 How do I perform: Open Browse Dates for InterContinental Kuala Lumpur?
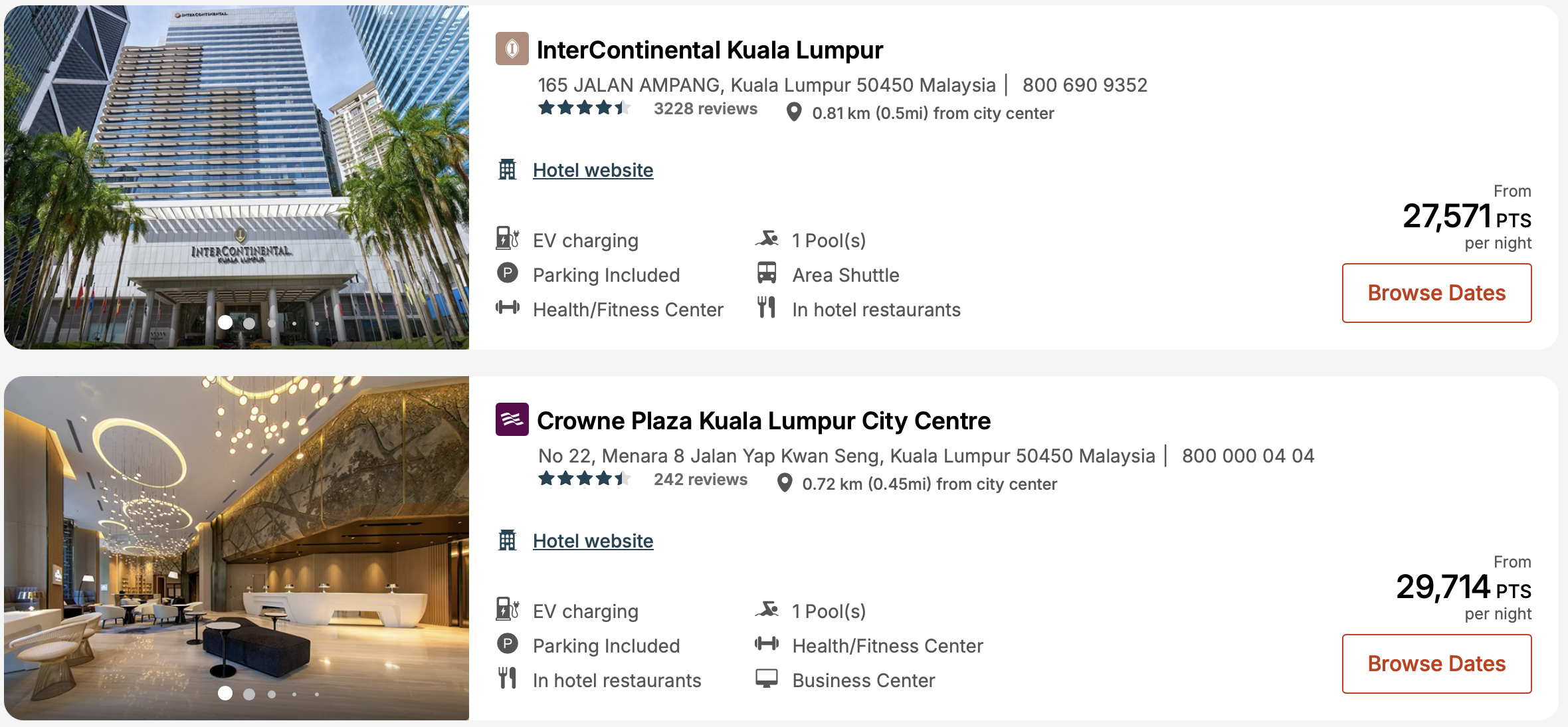click(x=1437, y=292)
